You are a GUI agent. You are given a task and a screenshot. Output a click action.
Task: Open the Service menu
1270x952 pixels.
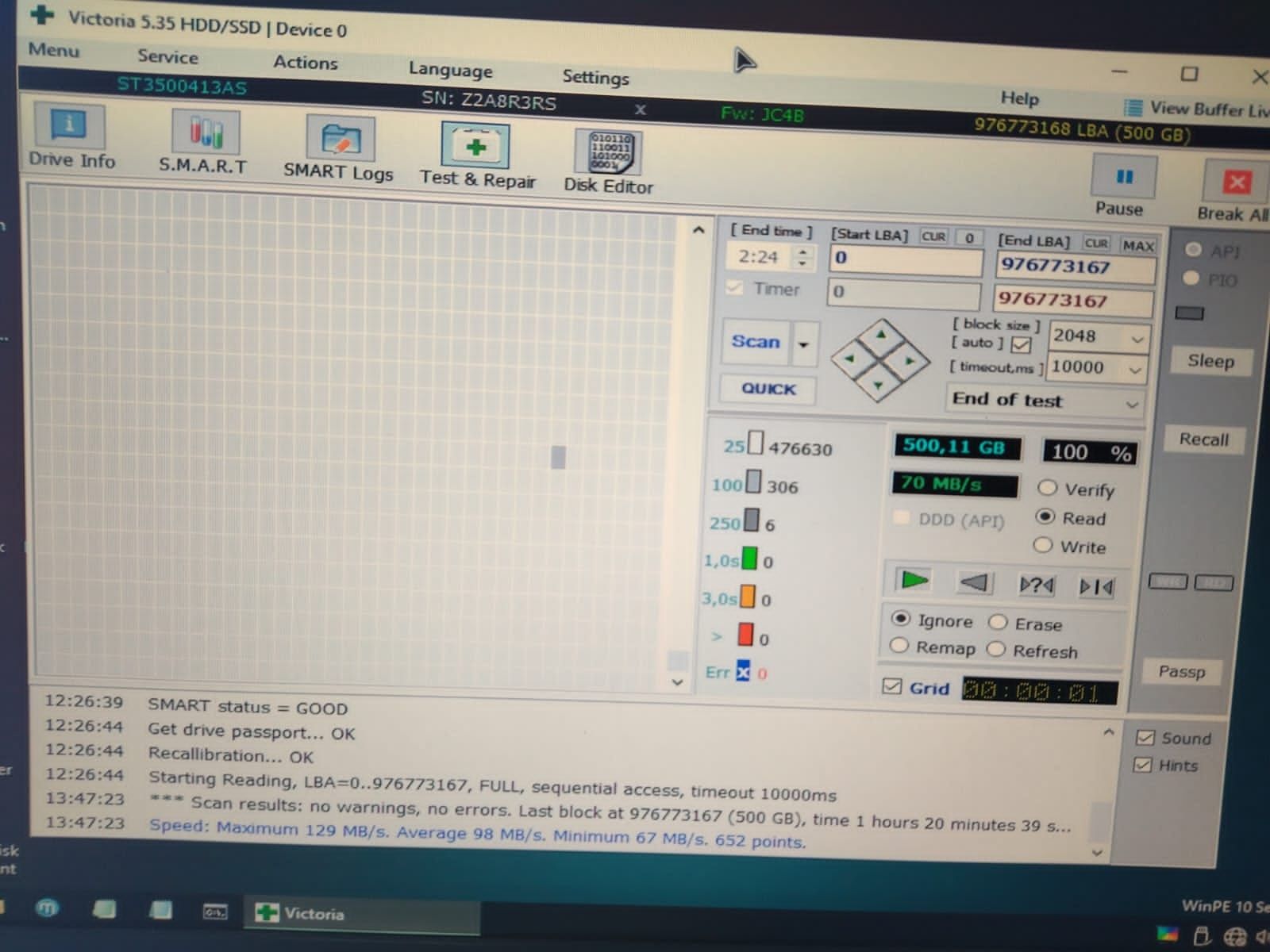167,56
